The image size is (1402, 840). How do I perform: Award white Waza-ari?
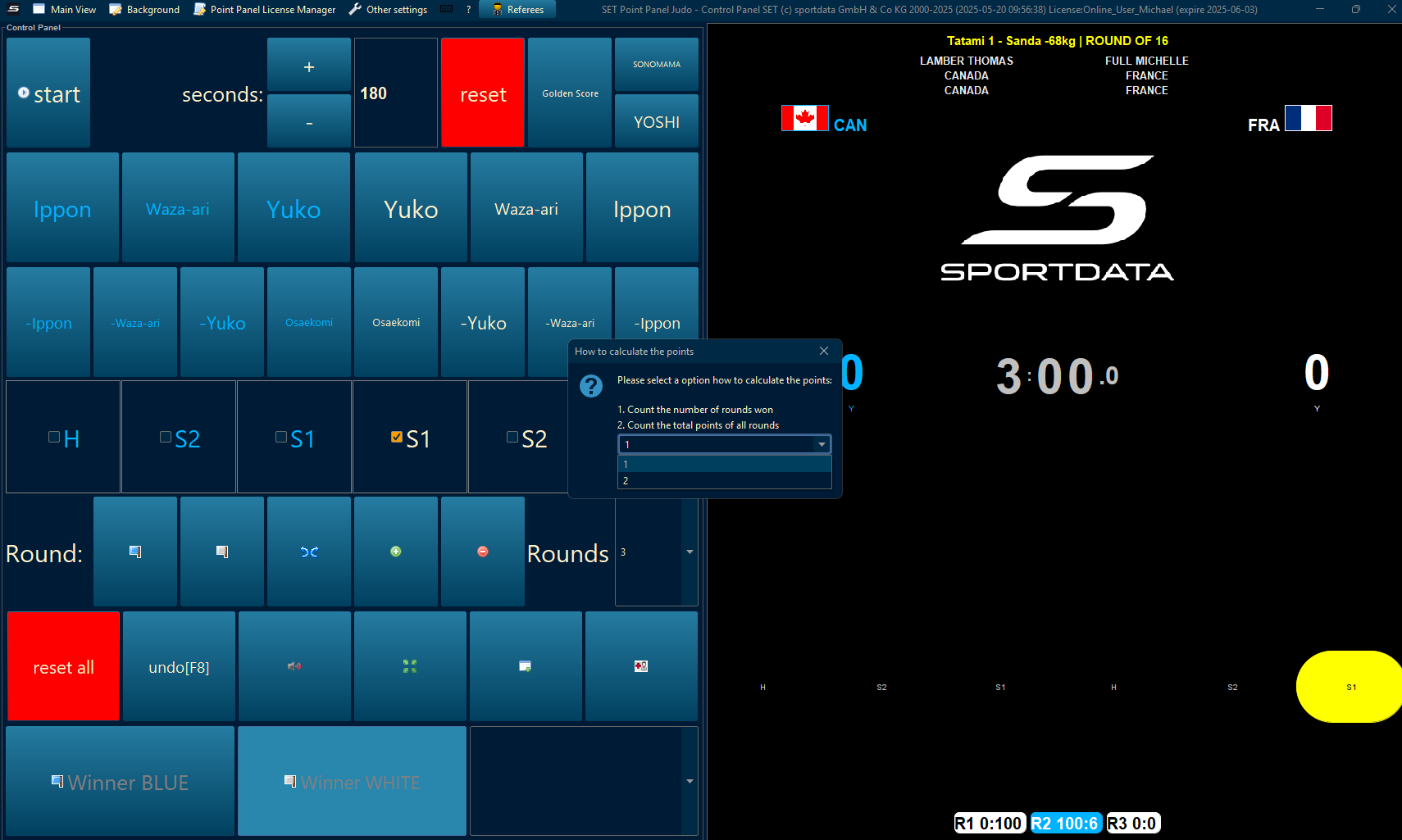pyautogui.click(x=526, y=207)
